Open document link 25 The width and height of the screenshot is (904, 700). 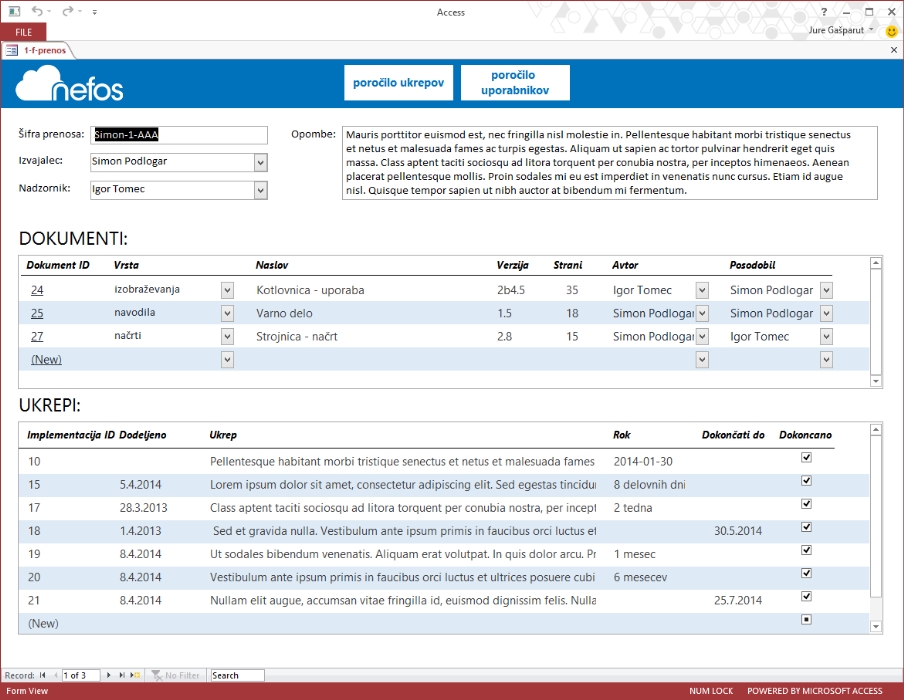[37, 313]
